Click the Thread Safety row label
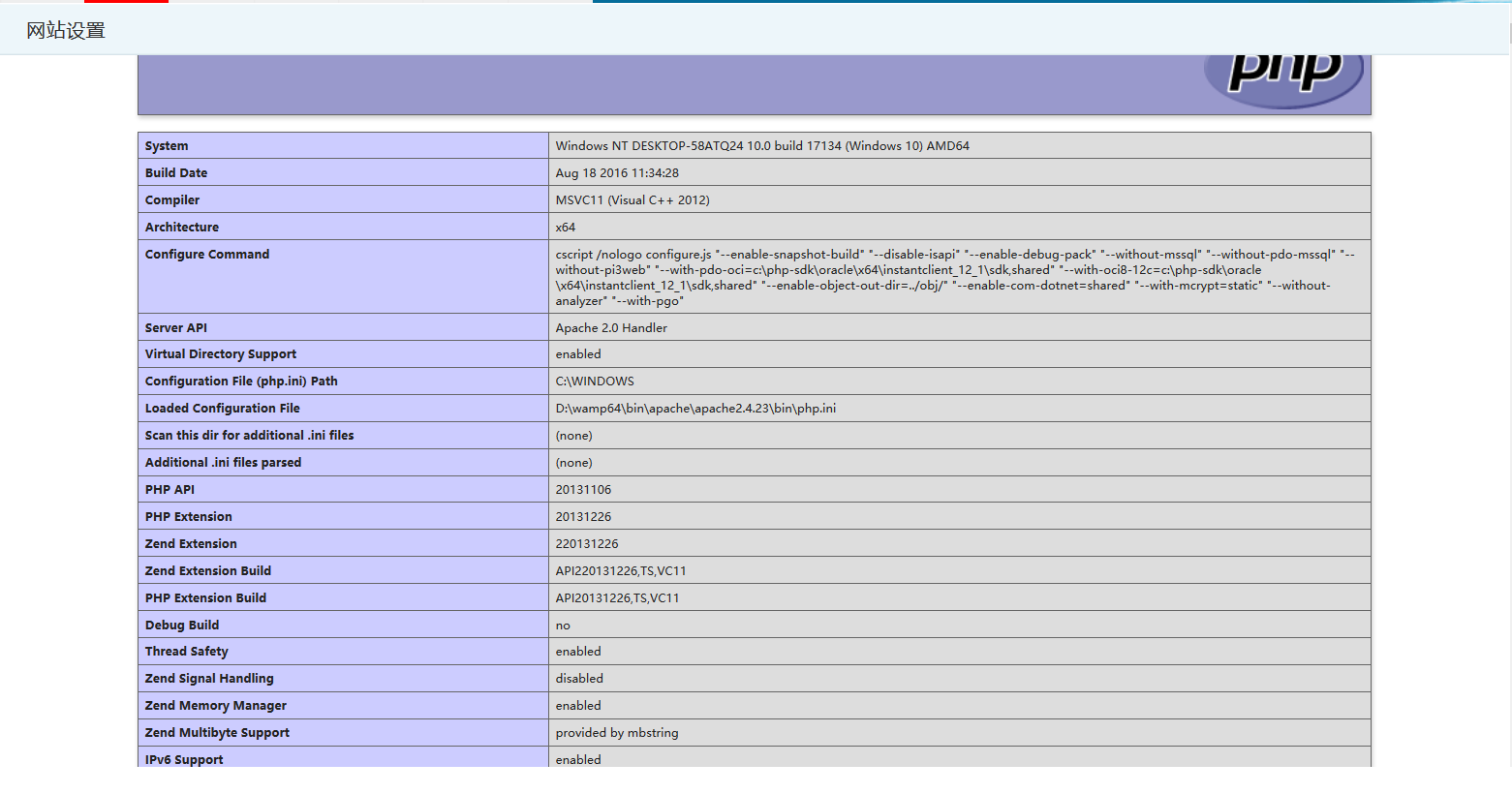This screenshot has width=1512, height=794. click(187, 652)
